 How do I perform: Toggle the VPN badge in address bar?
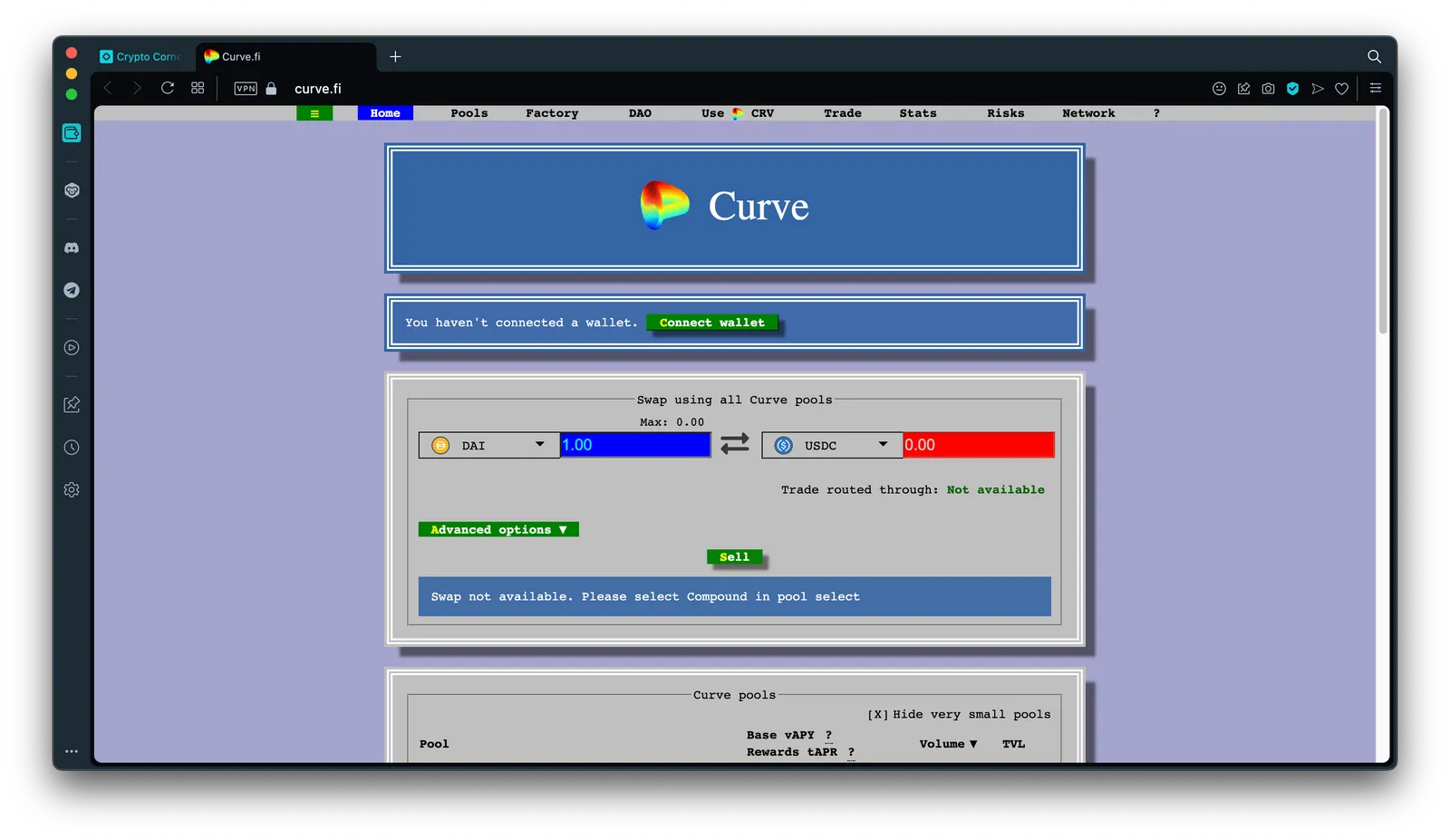246,89
